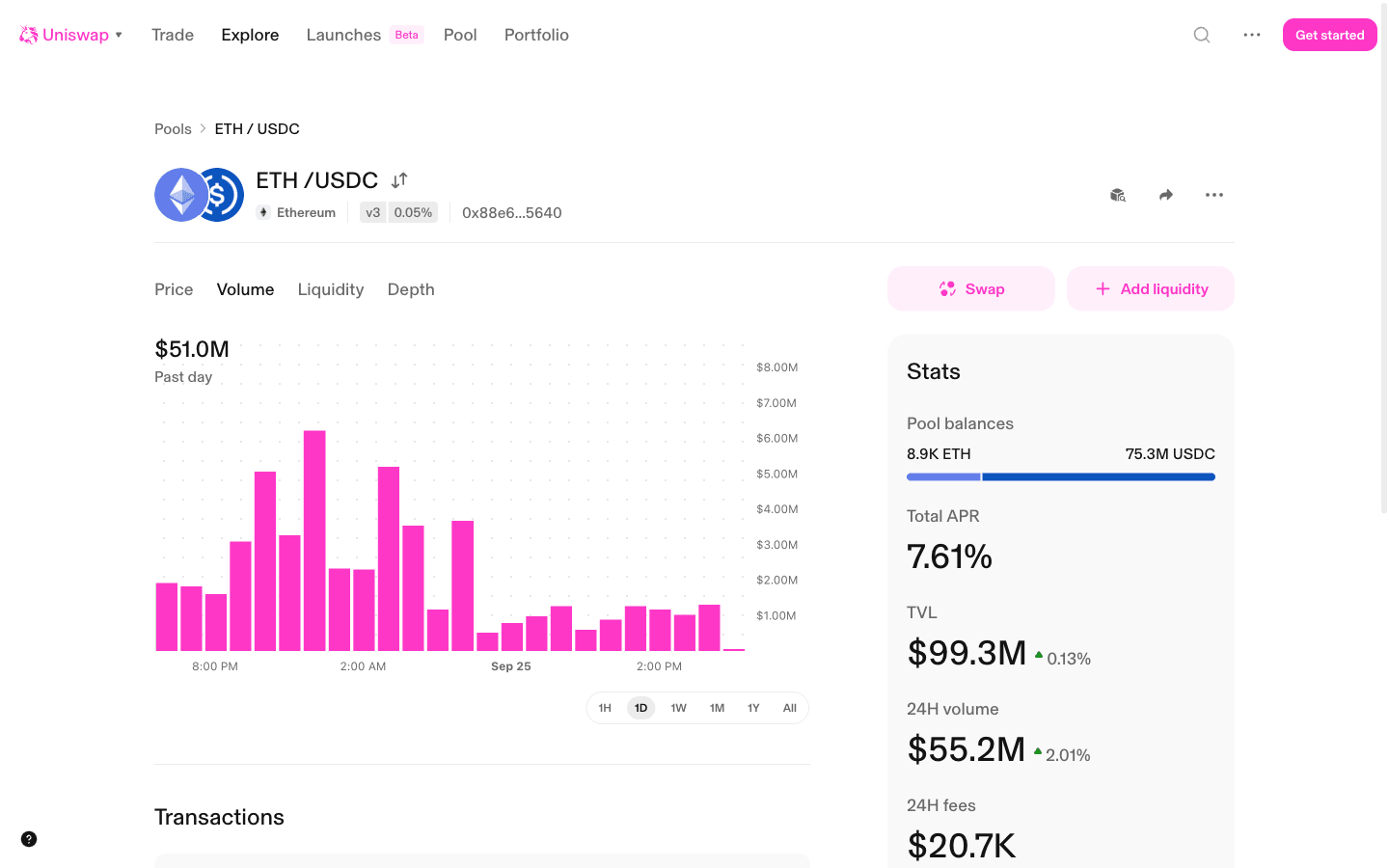Click the $99.3M TVL value

click(967, 653)
